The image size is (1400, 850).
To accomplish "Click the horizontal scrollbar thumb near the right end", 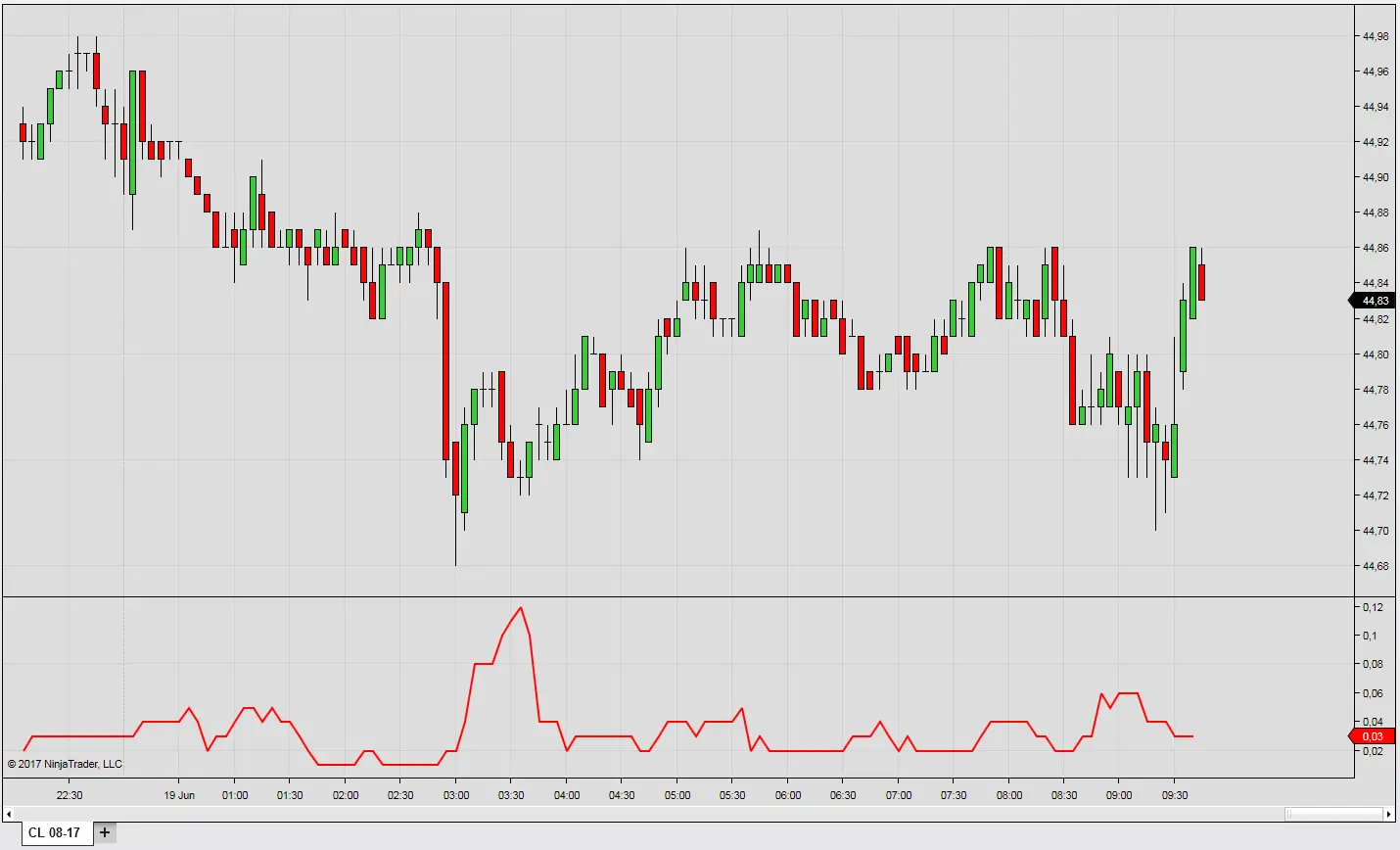I will (1333, 814).
